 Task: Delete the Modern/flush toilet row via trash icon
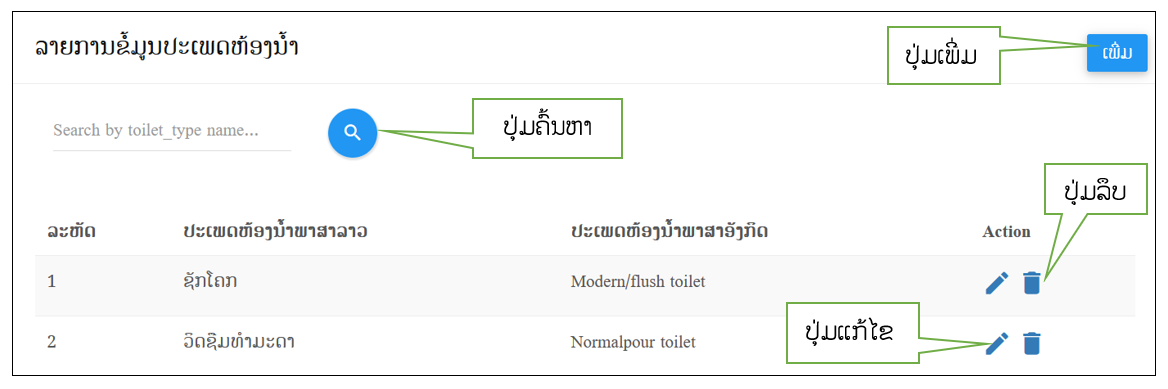coord(1031,283)
